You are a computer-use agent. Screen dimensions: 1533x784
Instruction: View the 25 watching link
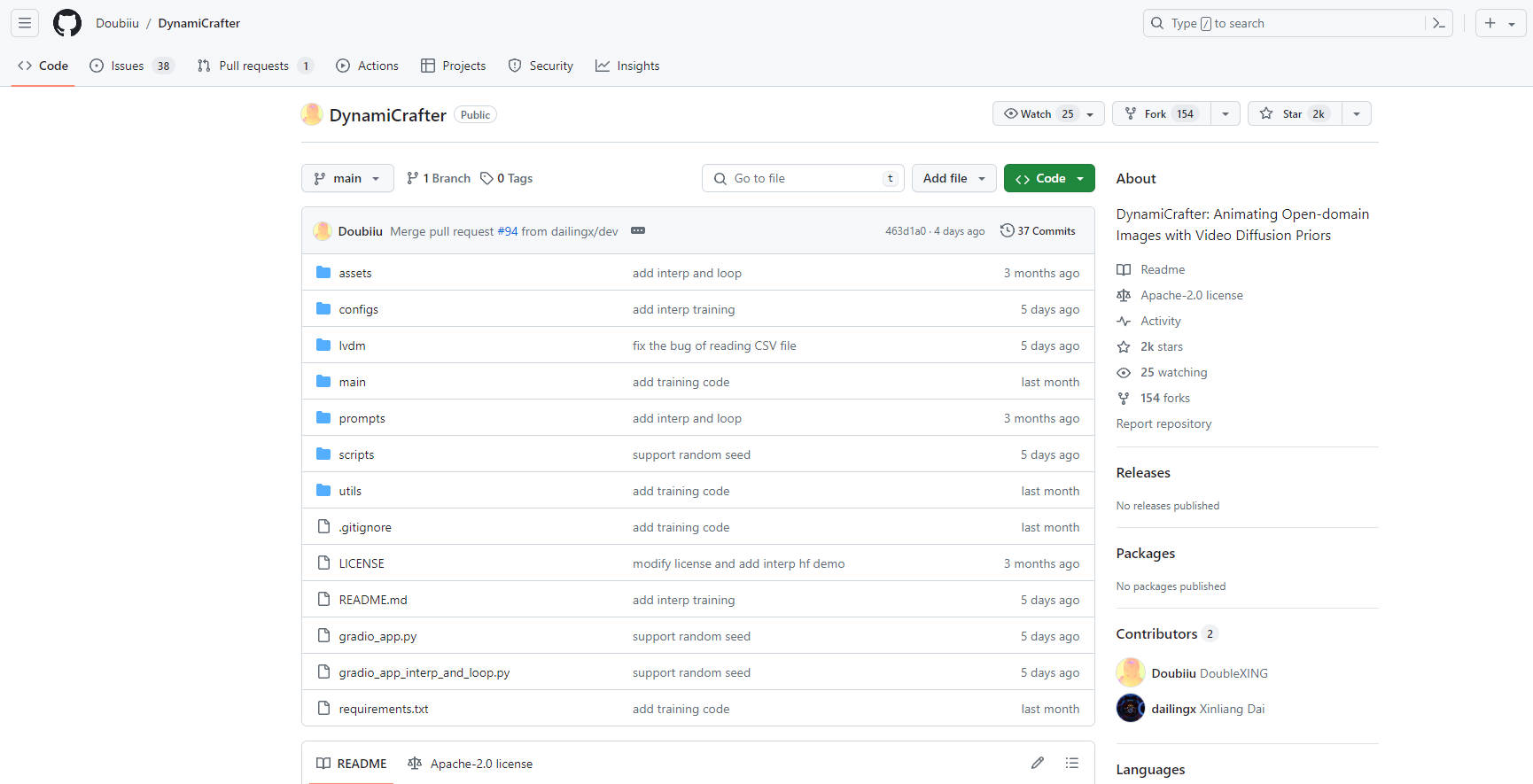click(1162, 372)
